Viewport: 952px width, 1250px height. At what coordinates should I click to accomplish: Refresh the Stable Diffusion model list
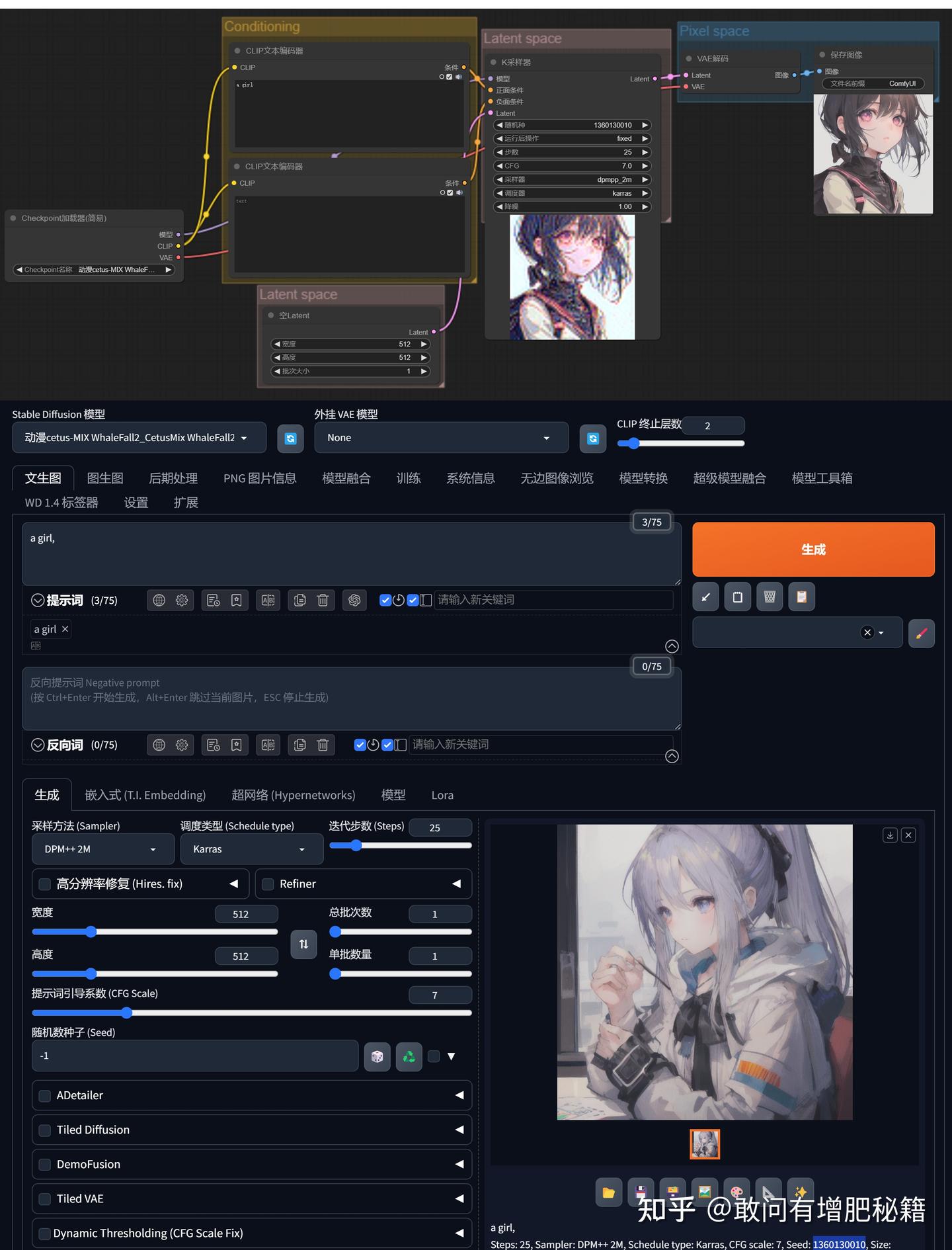point(290,438)
